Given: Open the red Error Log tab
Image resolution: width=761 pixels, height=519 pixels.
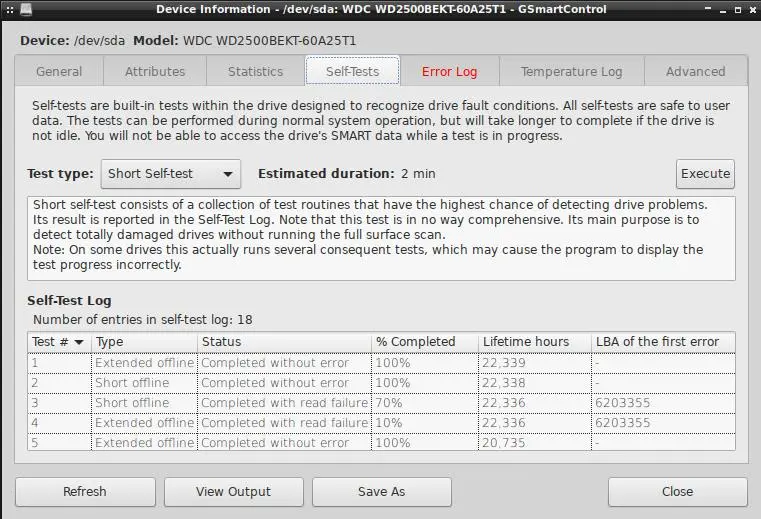Looking at the screenshot, I should [449, 71].
